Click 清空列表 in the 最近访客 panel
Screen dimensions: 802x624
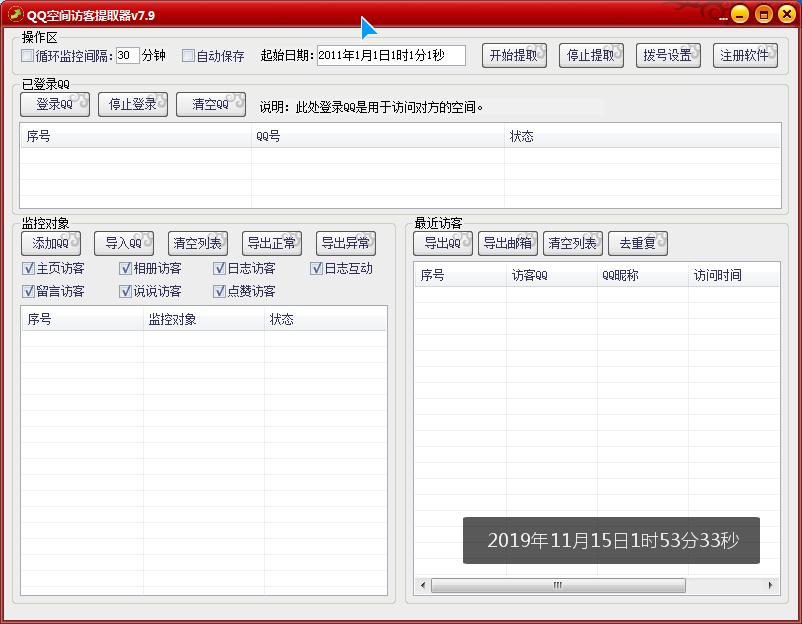pyautogui.click(x=573, y=243)
